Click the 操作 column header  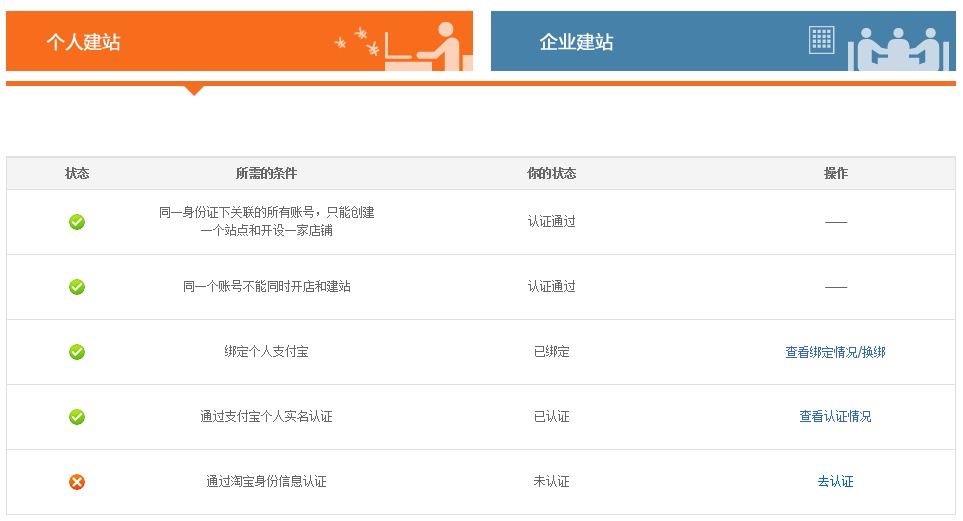tap(835, 173)
